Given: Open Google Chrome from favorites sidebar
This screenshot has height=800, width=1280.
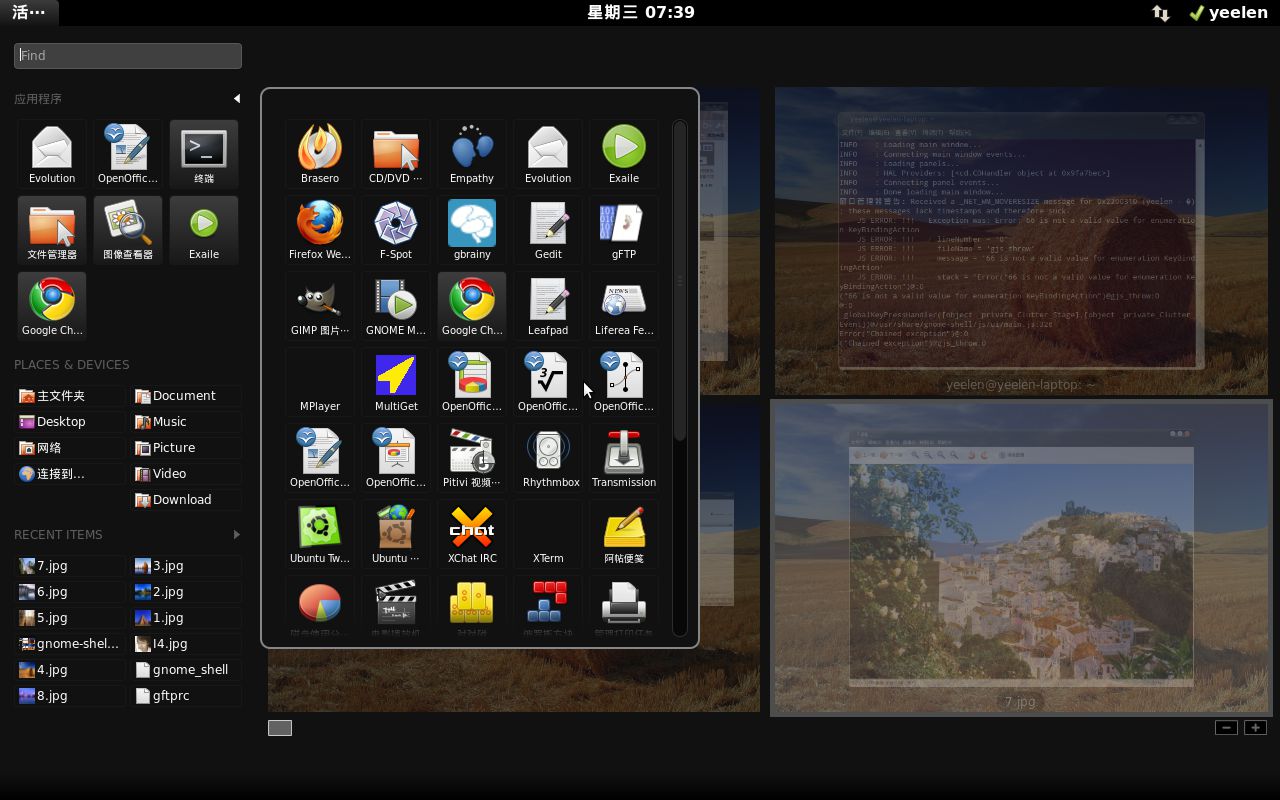Looking at the screenshot, I should coord(52,306).
